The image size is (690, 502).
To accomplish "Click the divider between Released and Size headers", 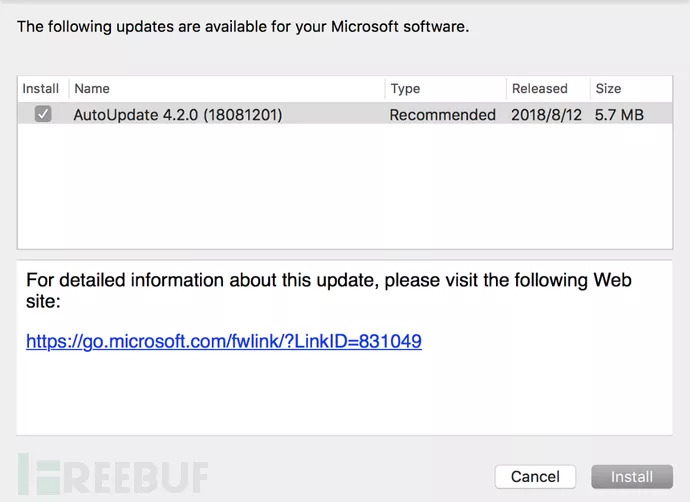I will click(590, 89).
